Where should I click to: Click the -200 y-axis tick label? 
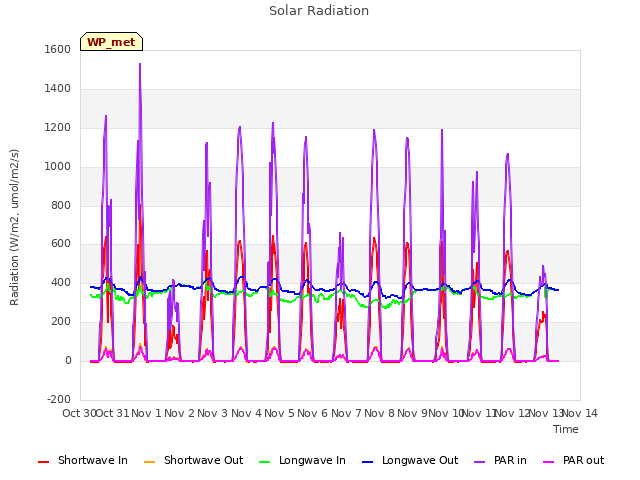coord(59,399)
